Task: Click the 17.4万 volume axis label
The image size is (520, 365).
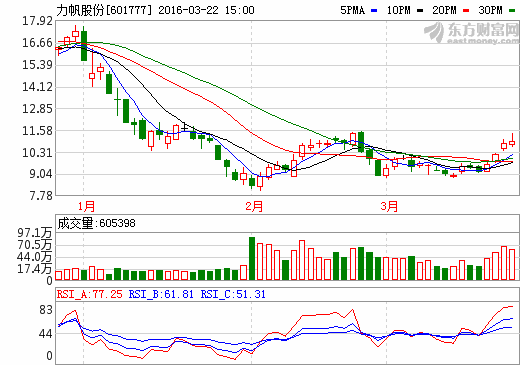Action: click(35, 269)
